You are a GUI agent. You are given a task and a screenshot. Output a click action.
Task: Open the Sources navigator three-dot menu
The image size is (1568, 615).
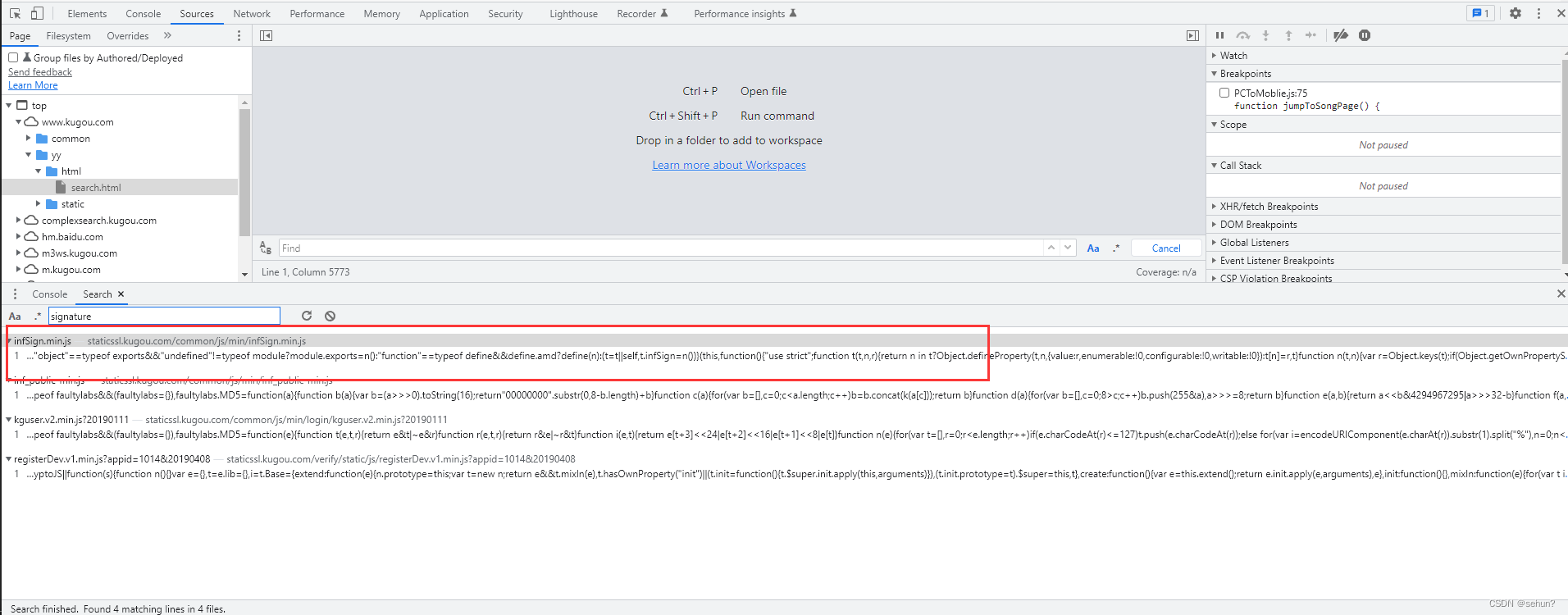pos(239,35)
